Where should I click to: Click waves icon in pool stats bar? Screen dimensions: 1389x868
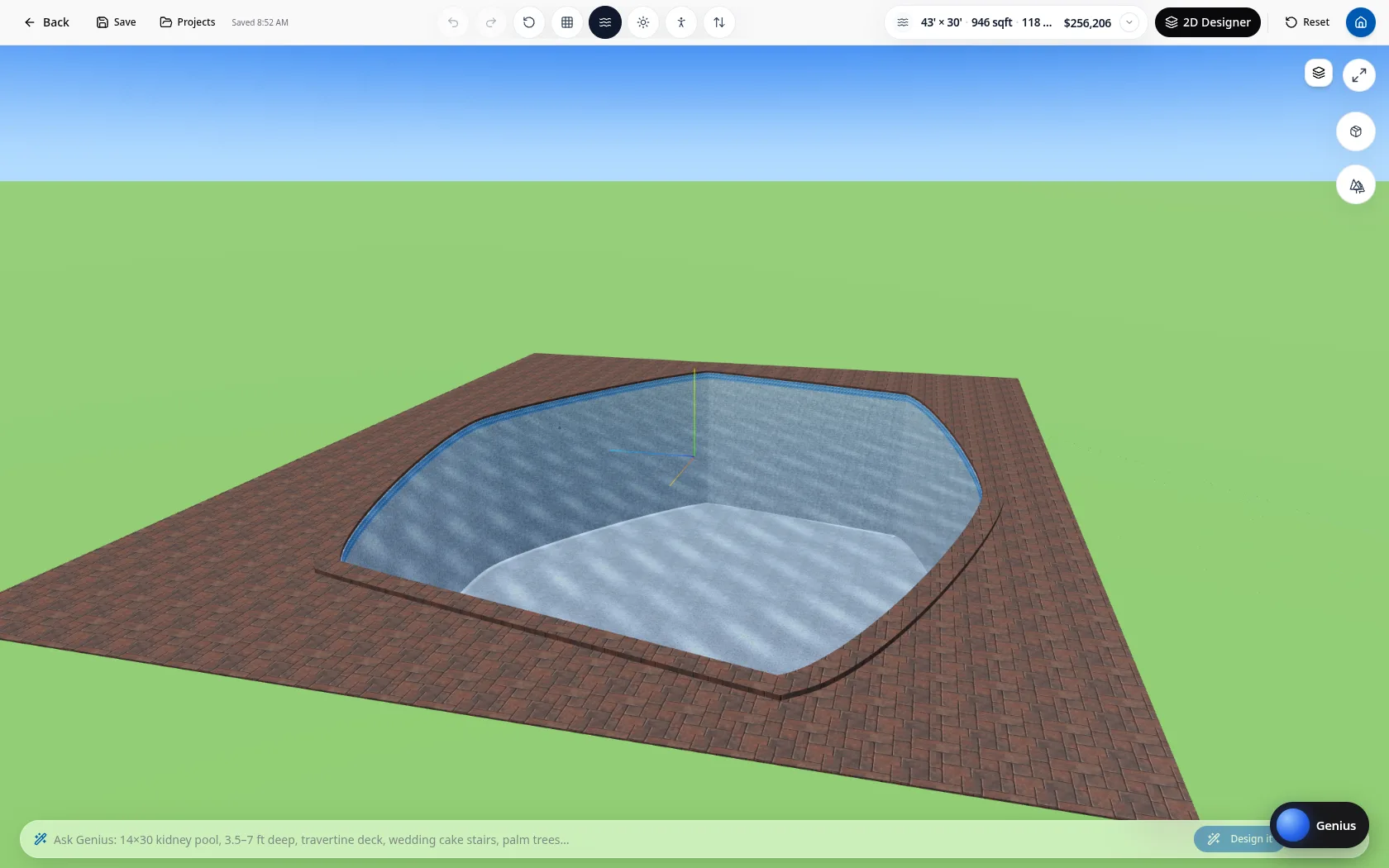903,22
